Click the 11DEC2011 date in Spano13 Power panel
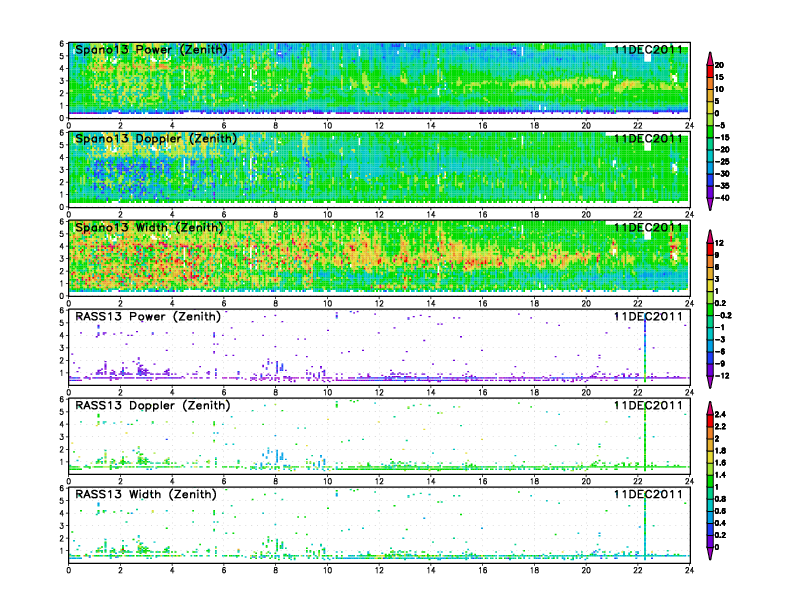The image size is (792, 612). click(x=648, y=50)
